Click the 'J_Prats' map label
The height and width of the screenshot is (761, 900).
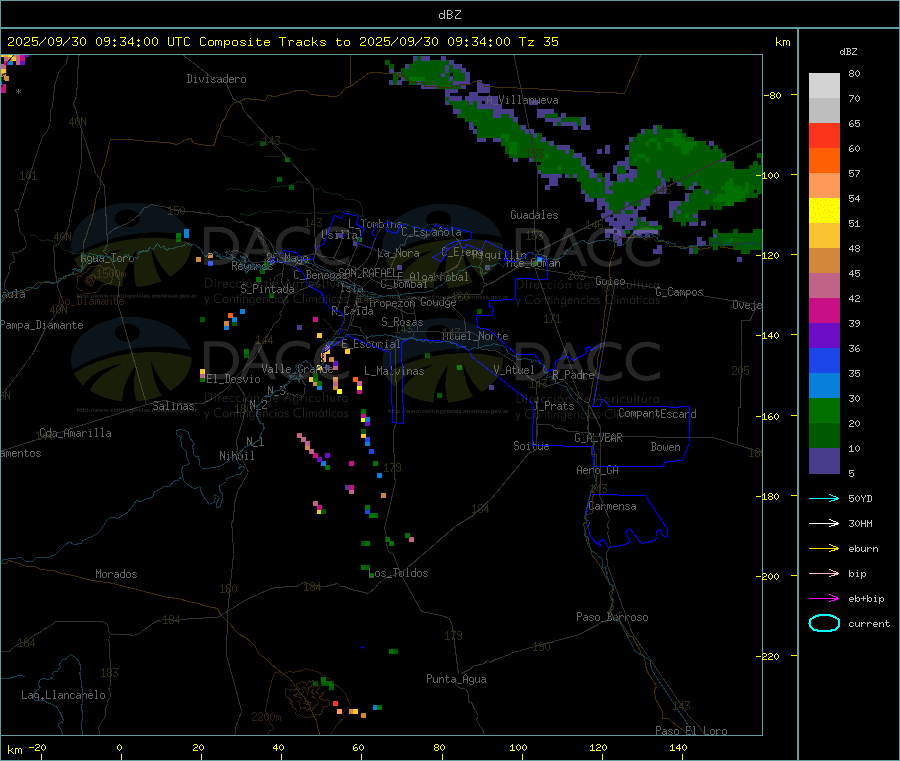(553, 406)
